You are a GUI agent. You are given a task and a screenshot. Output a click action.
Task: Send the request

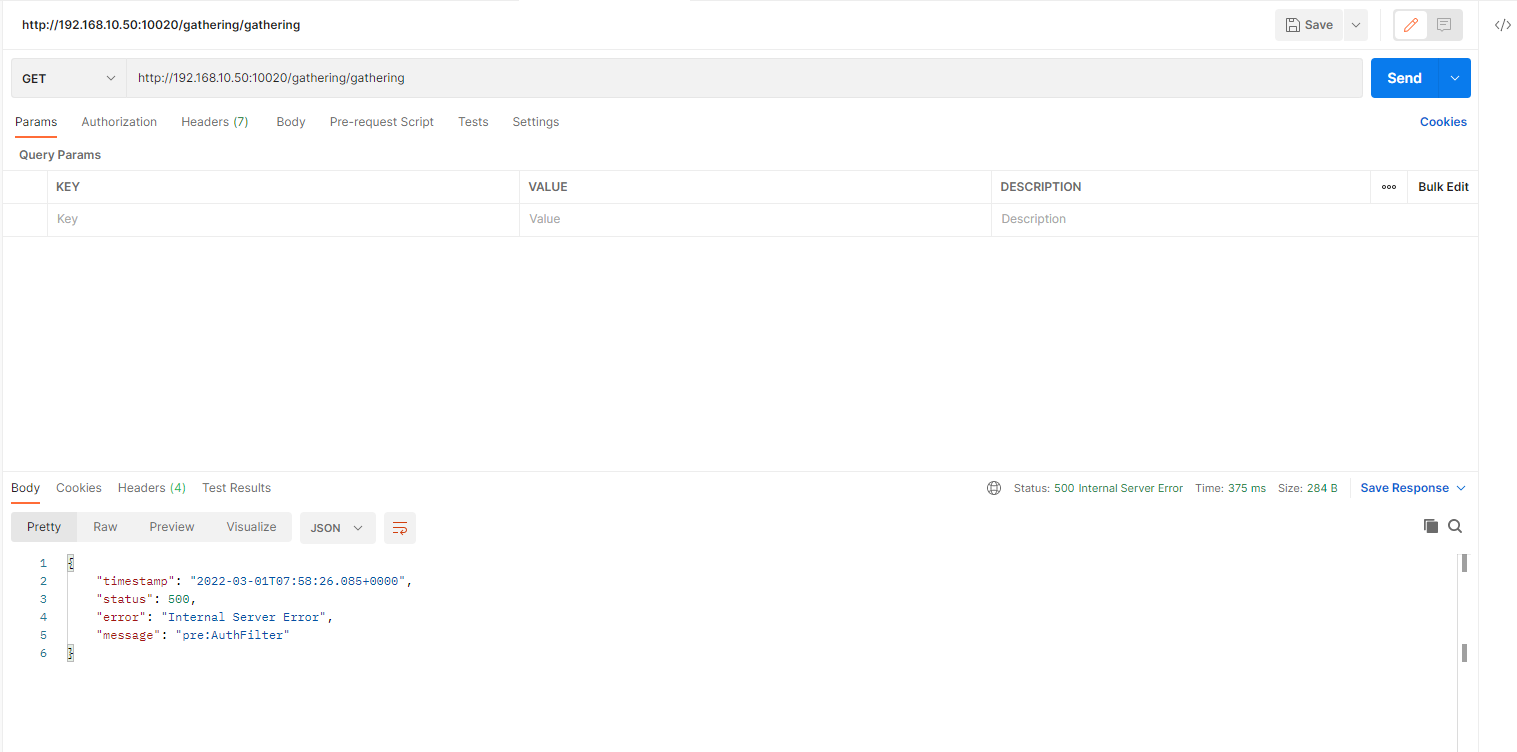1404,78
